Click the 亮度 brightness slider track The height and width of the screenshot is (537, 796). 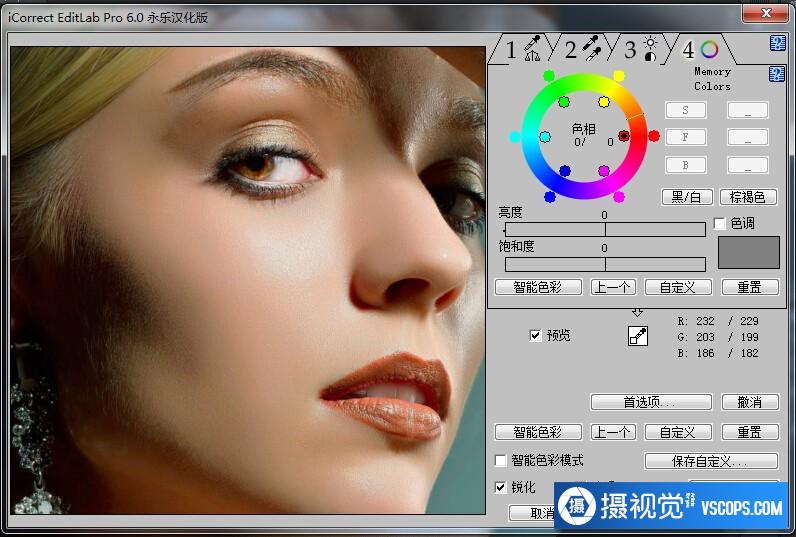tap(605, 229)
